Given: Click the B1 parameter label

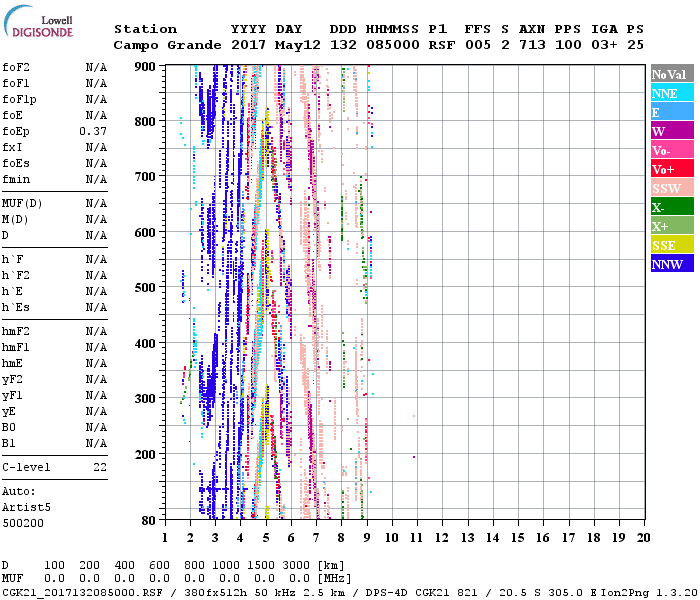Looking at the screenshot, I should tap(8, 443).
